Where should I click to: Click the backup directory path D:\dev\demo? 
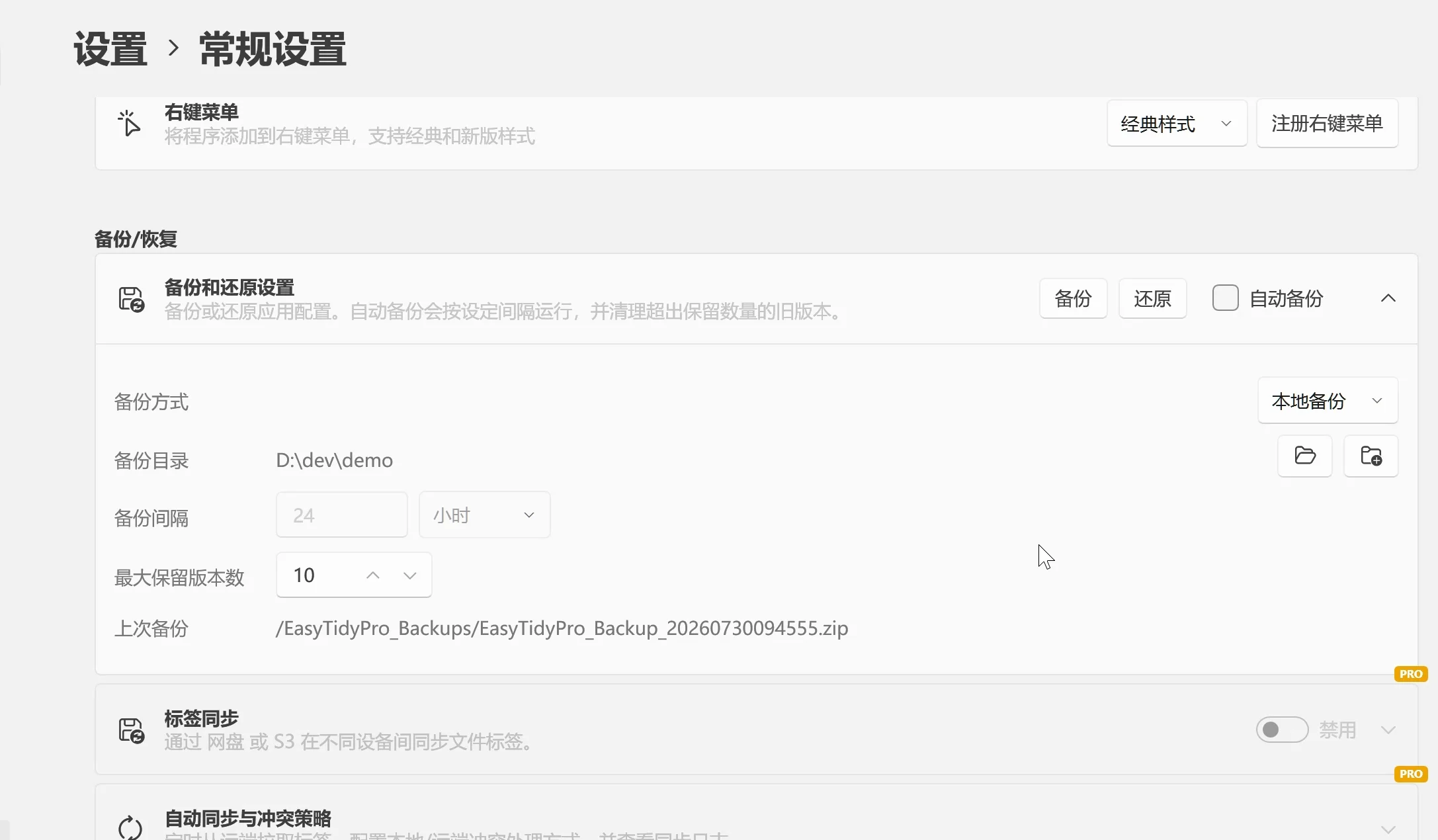334,460
